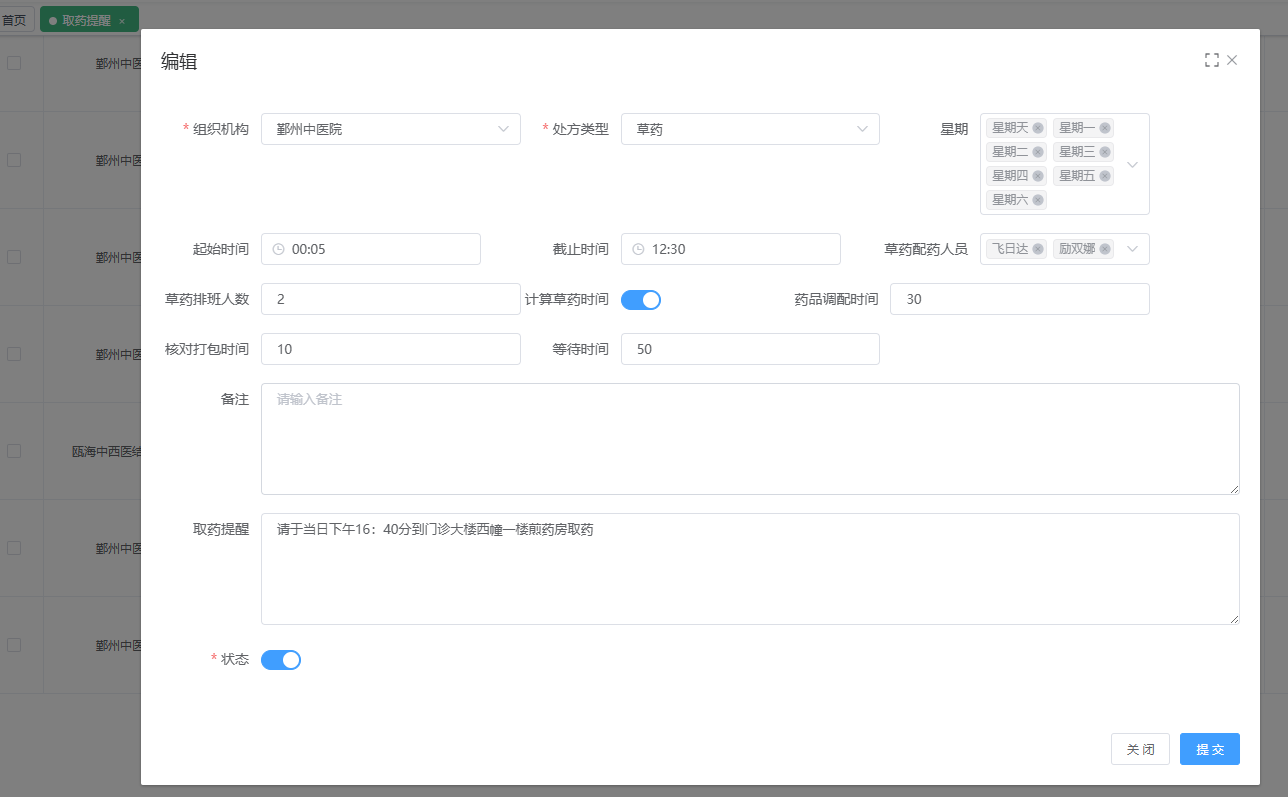Image resolution: width=1288 pixels, height=797 pixels.
Task: Click the 关闭 button
Action: coord(1140,748)
